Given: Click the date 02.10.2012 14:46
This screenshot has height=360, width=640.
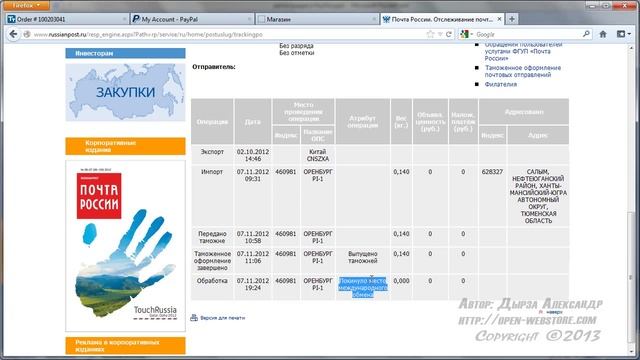Looking at the screenshot, I should [x=253, y=155].
